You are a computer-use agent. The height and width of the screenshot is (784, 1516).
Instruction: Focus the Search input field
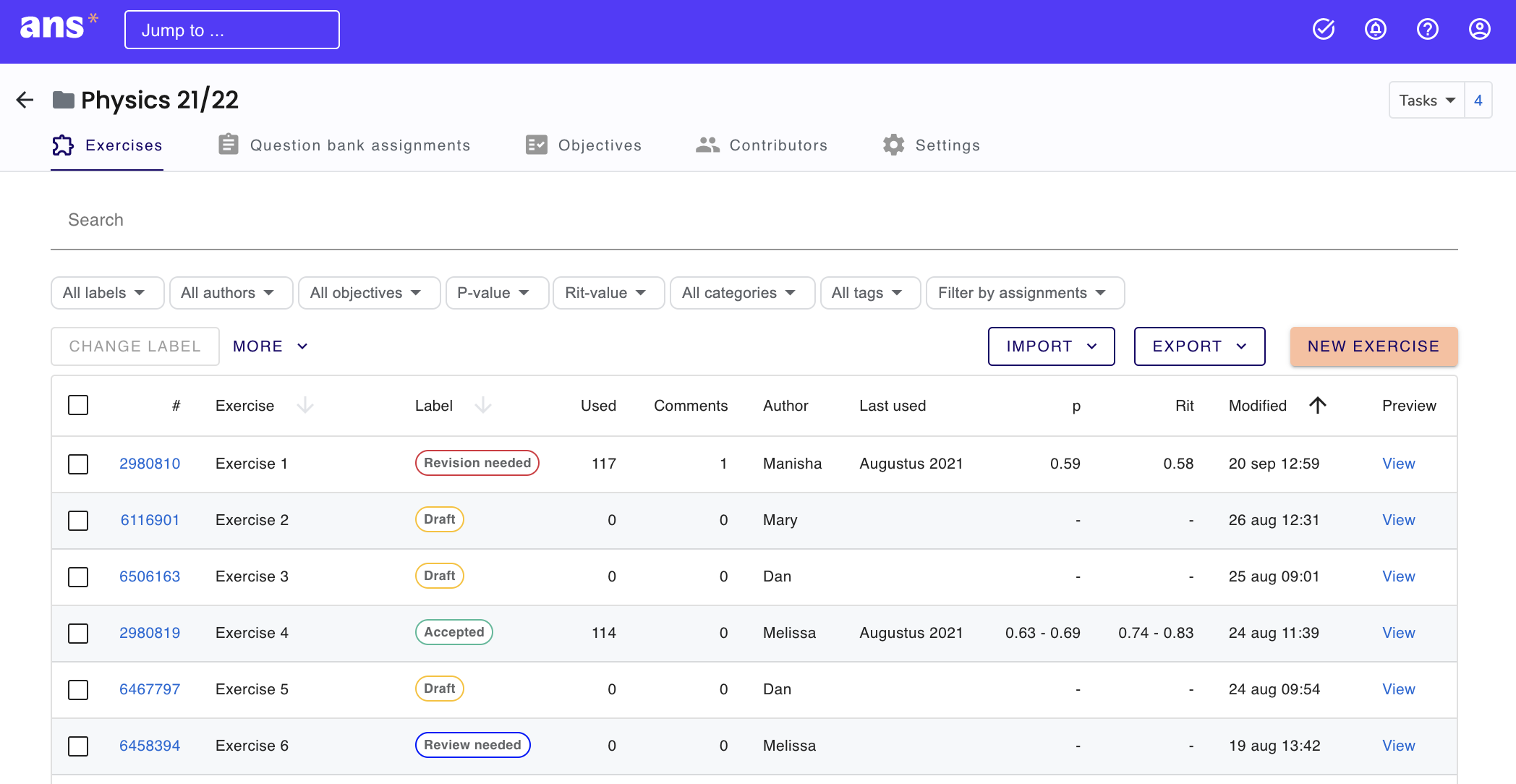(752, 220)
